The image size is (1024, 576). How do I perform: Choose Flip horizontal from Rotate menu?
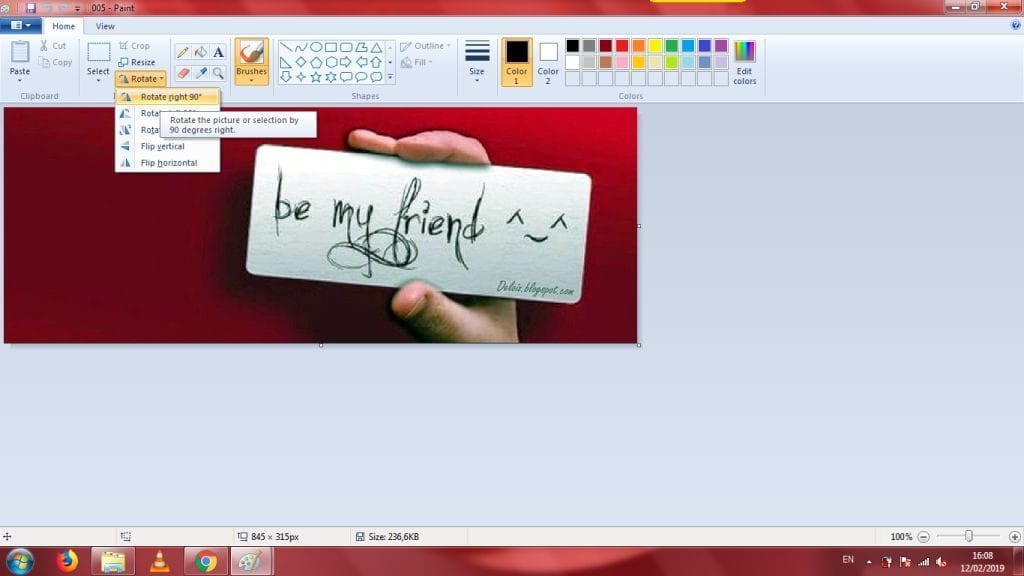[168, 163]
